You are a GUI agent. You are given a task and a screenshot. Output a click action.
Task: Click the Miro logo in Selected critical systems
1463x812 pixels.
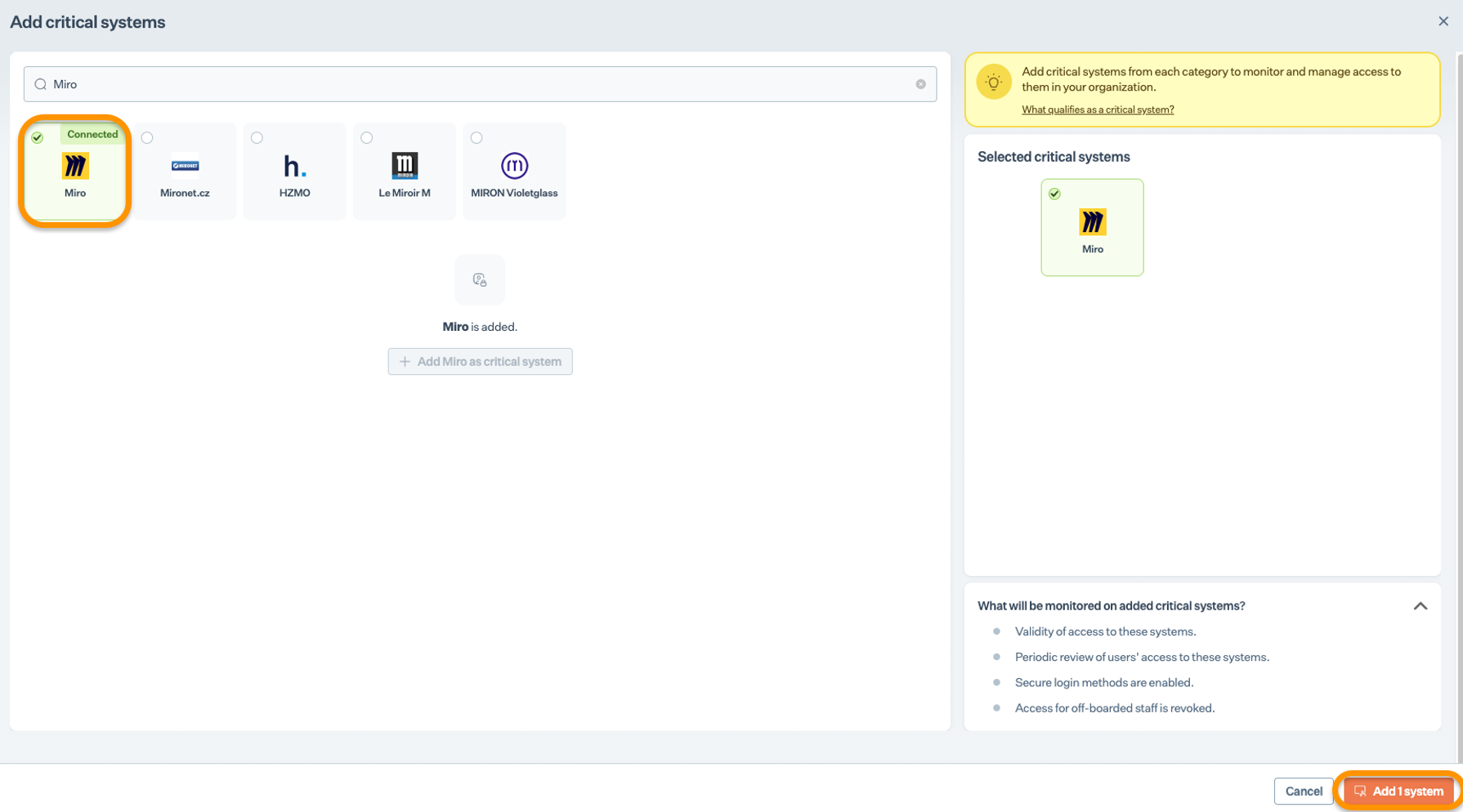1092,222
